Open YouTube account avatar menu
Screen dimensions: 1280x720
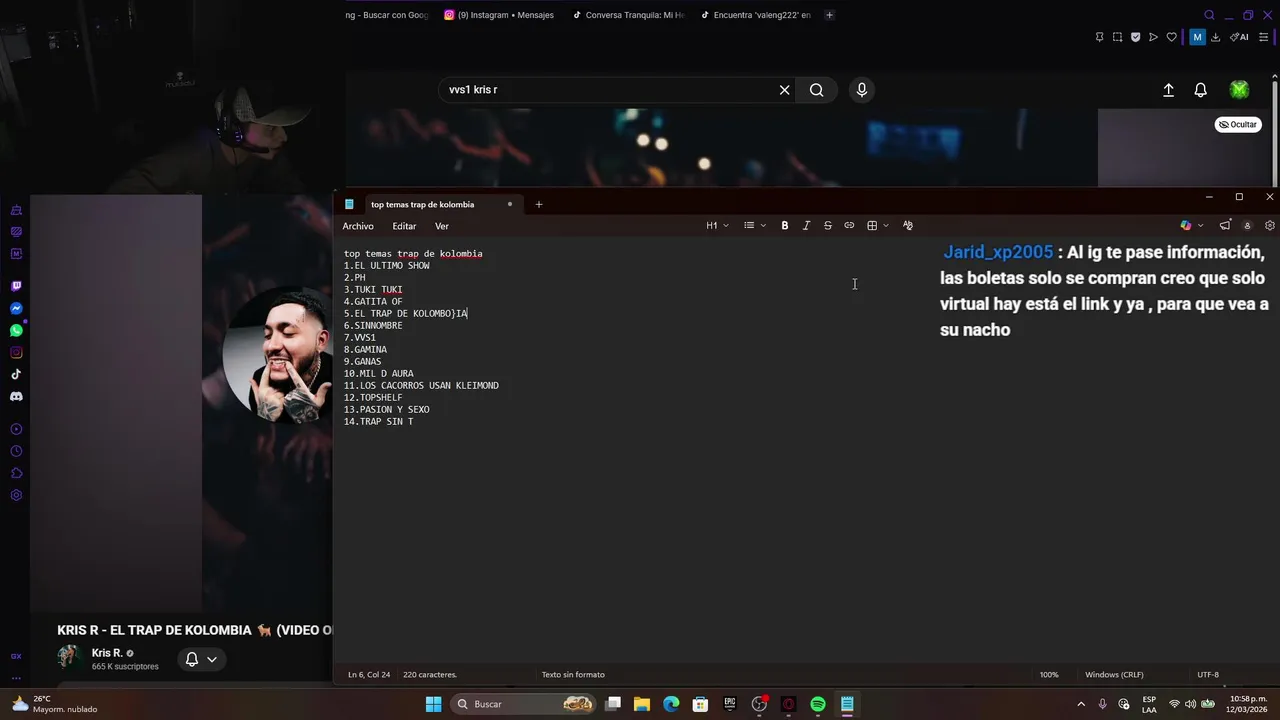click(x=1239, y=90)
